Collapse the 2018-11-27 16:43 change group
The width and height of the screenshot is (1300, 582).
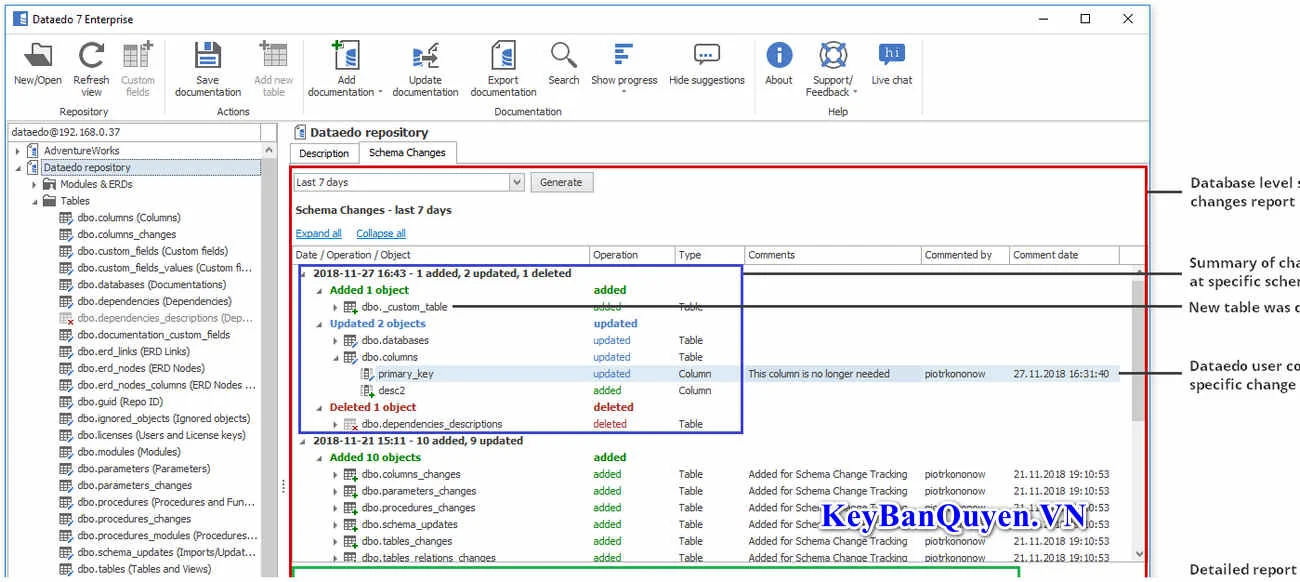tap(303, 273)
